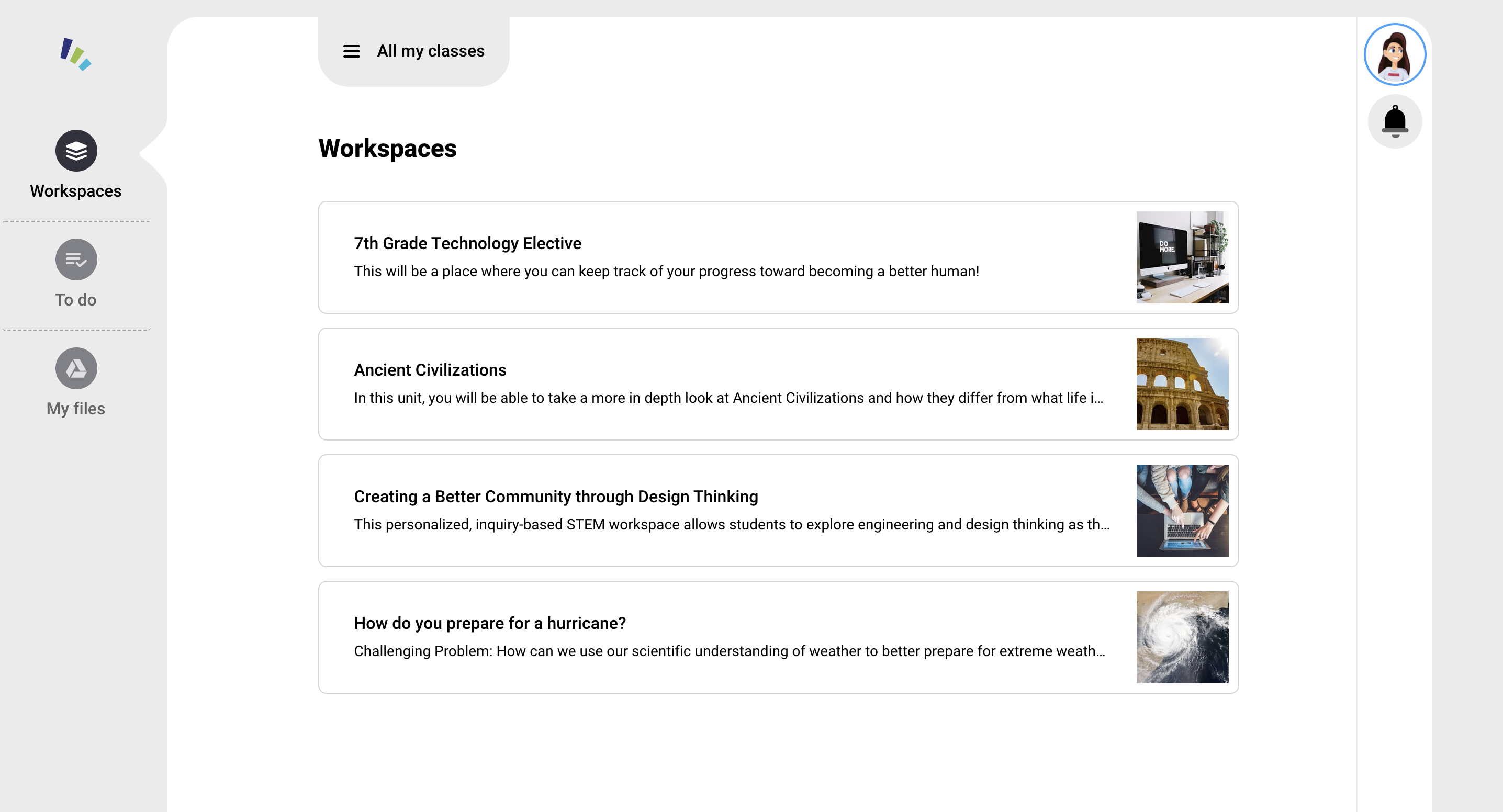Click the laptop collaboration thumbnail
This screenshot has width=1503, height=812.
[1182, 510]
